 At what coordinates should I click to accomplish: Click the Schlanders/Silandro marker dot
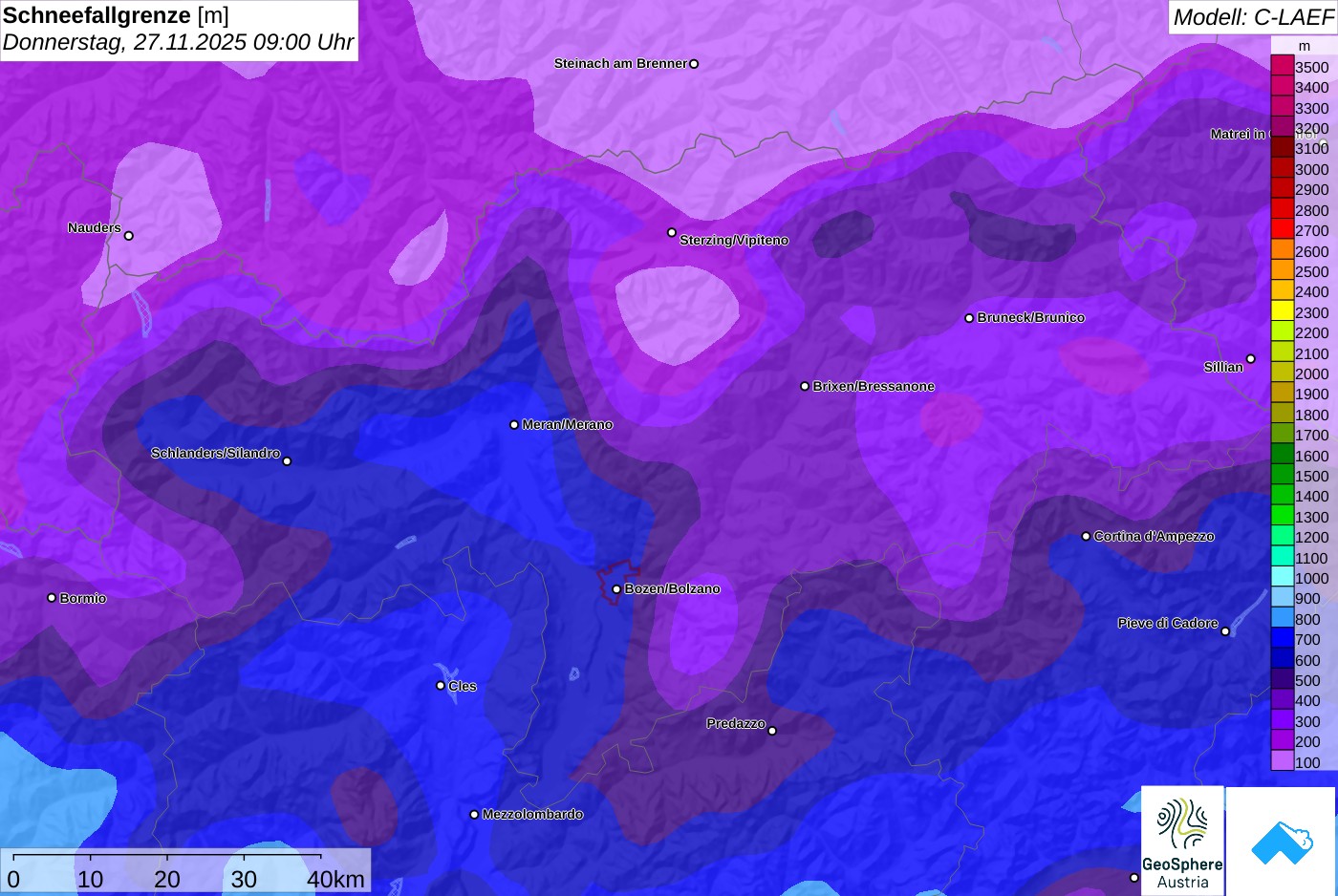click(x=287, y=461)
